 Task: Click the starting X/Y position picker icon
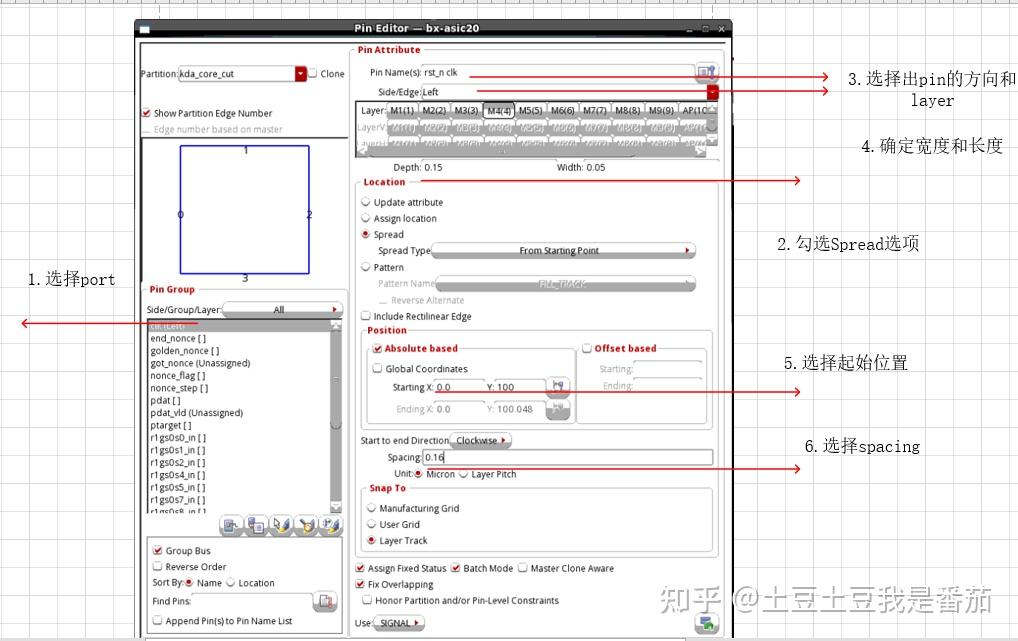557,387
